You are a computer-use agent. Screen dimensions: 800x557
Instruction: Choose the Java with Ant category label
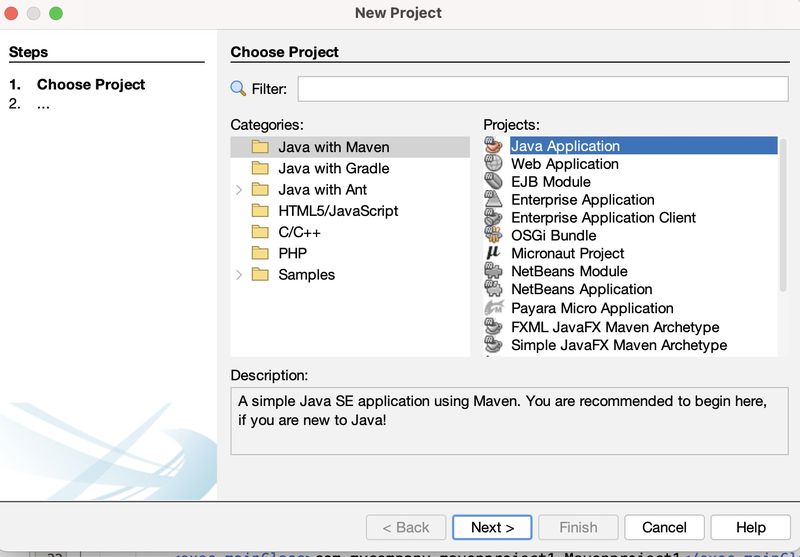tap(322, 190)
